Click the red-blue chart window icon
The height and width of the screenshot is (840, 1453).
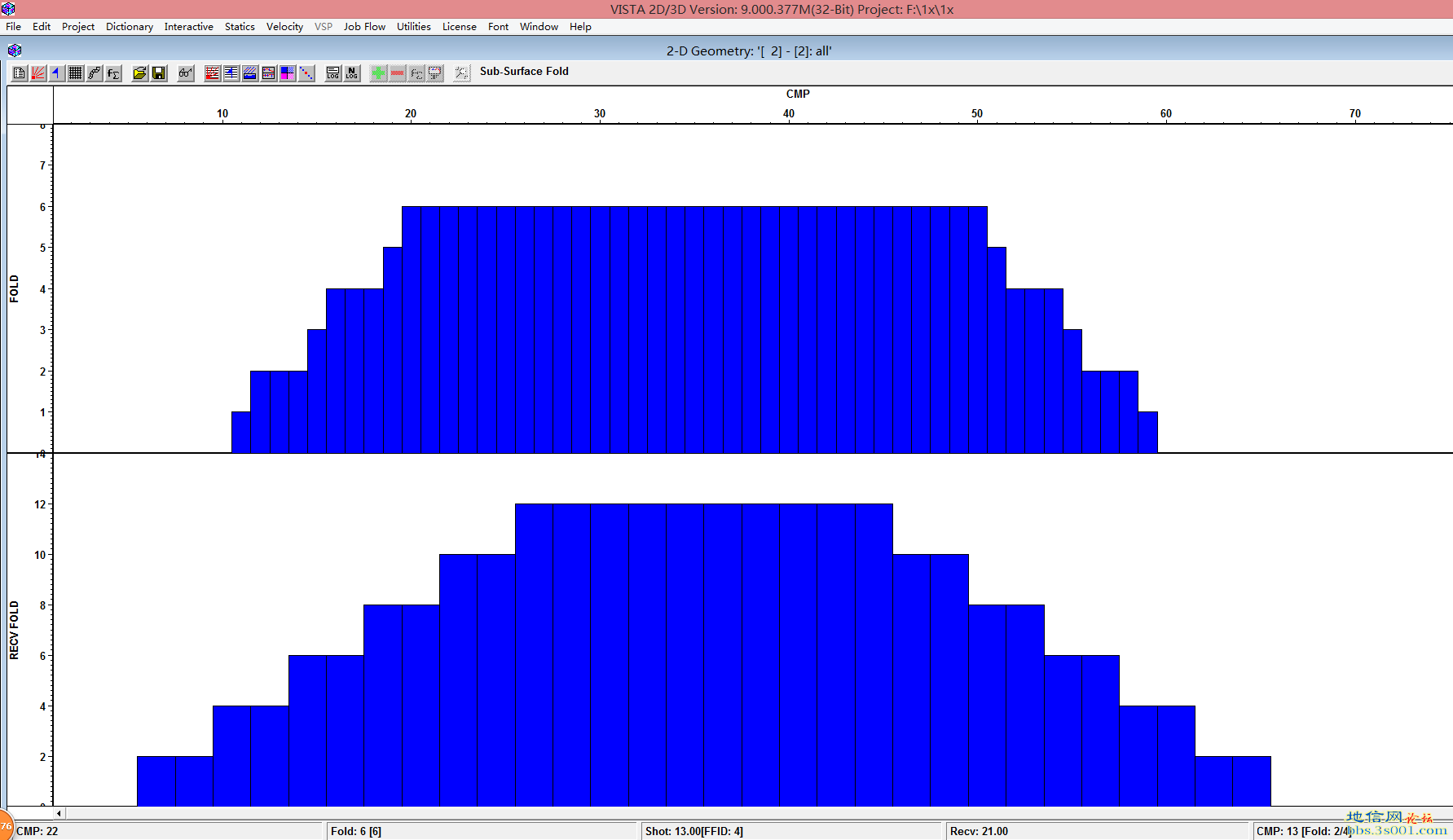click(269, 73)
